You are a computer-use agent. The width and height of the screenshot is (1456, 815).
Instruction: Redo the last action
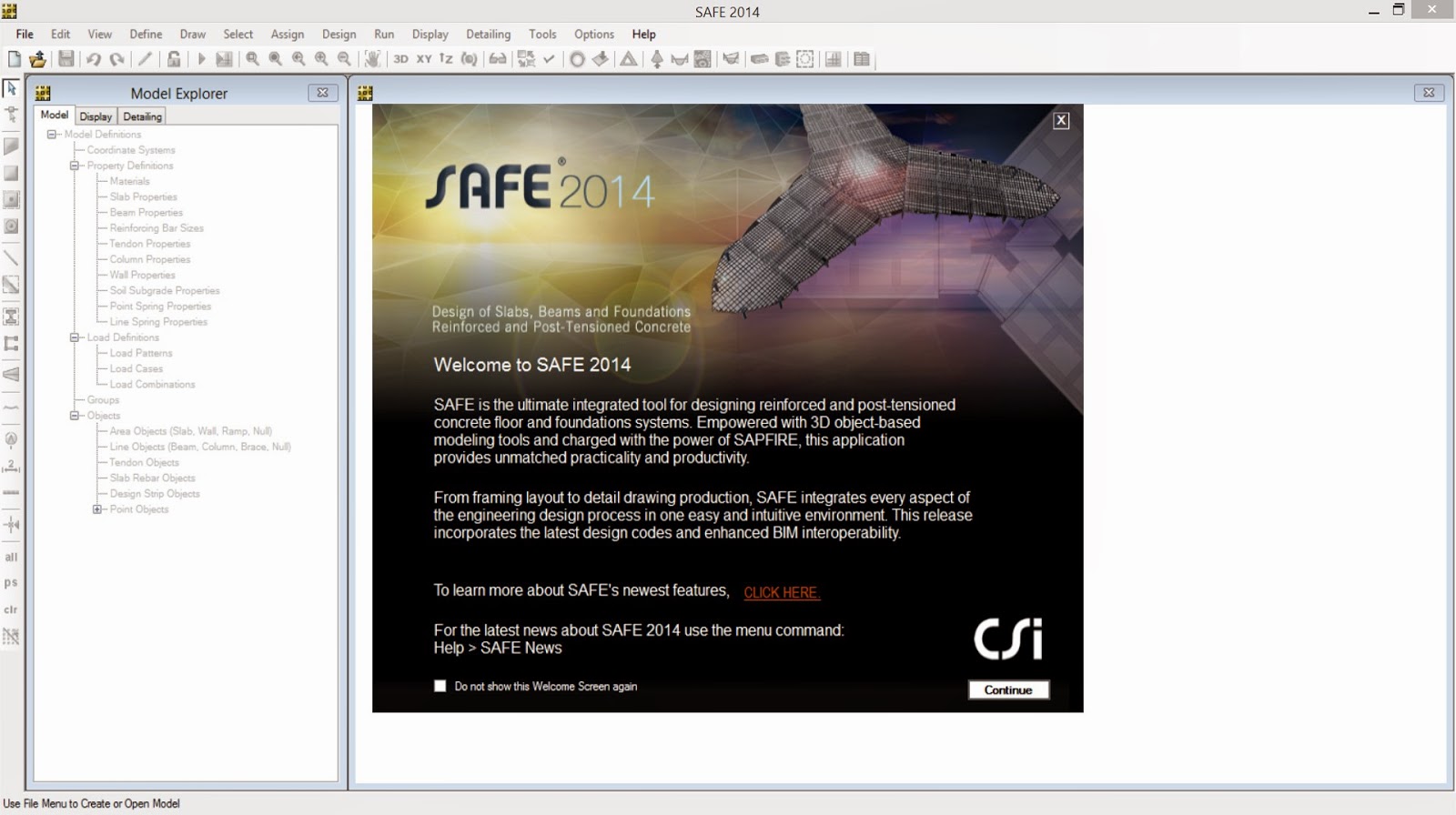point(116,59)
